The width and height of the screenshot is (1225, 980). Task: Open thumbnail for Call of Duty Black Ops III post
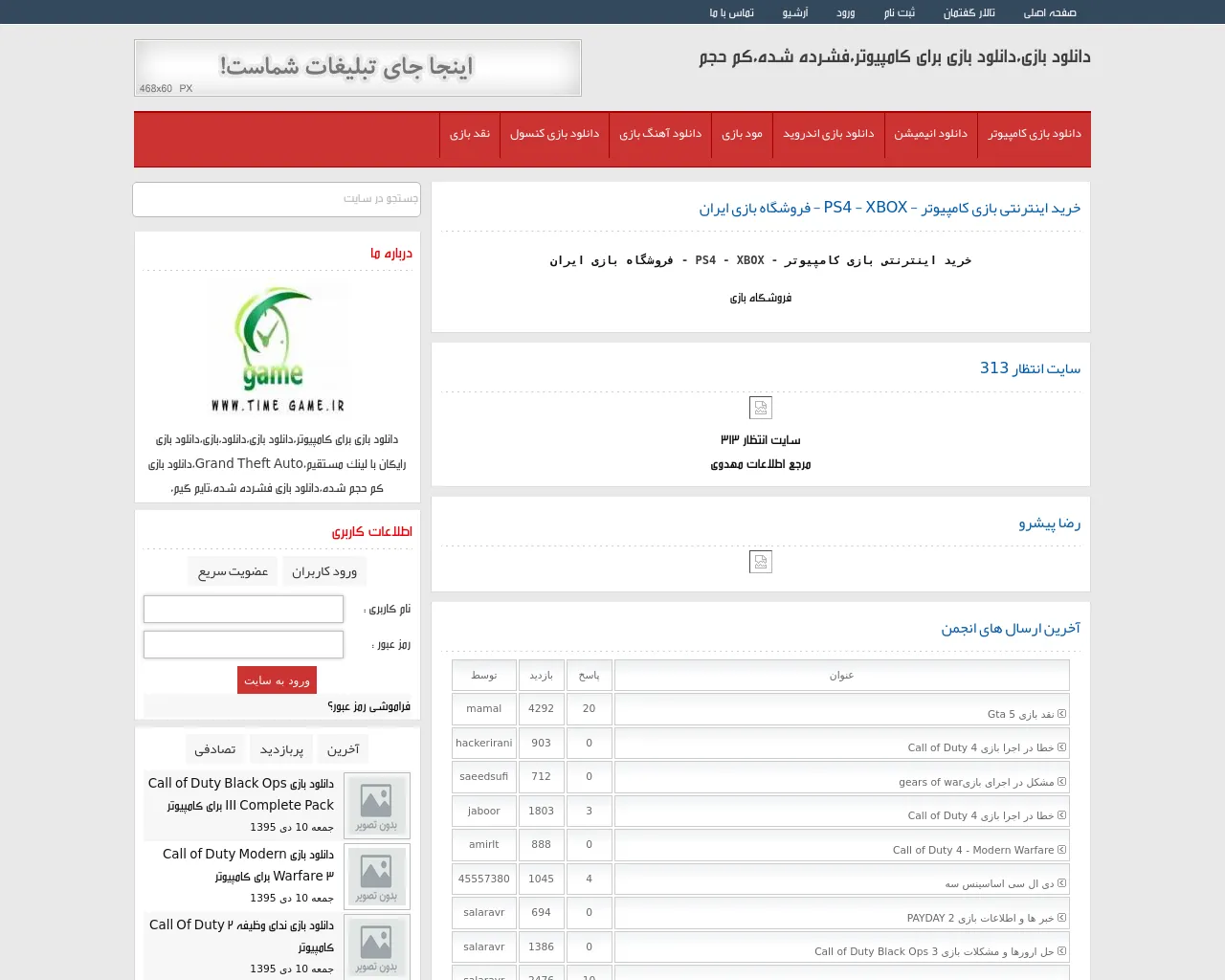[377, 806]
